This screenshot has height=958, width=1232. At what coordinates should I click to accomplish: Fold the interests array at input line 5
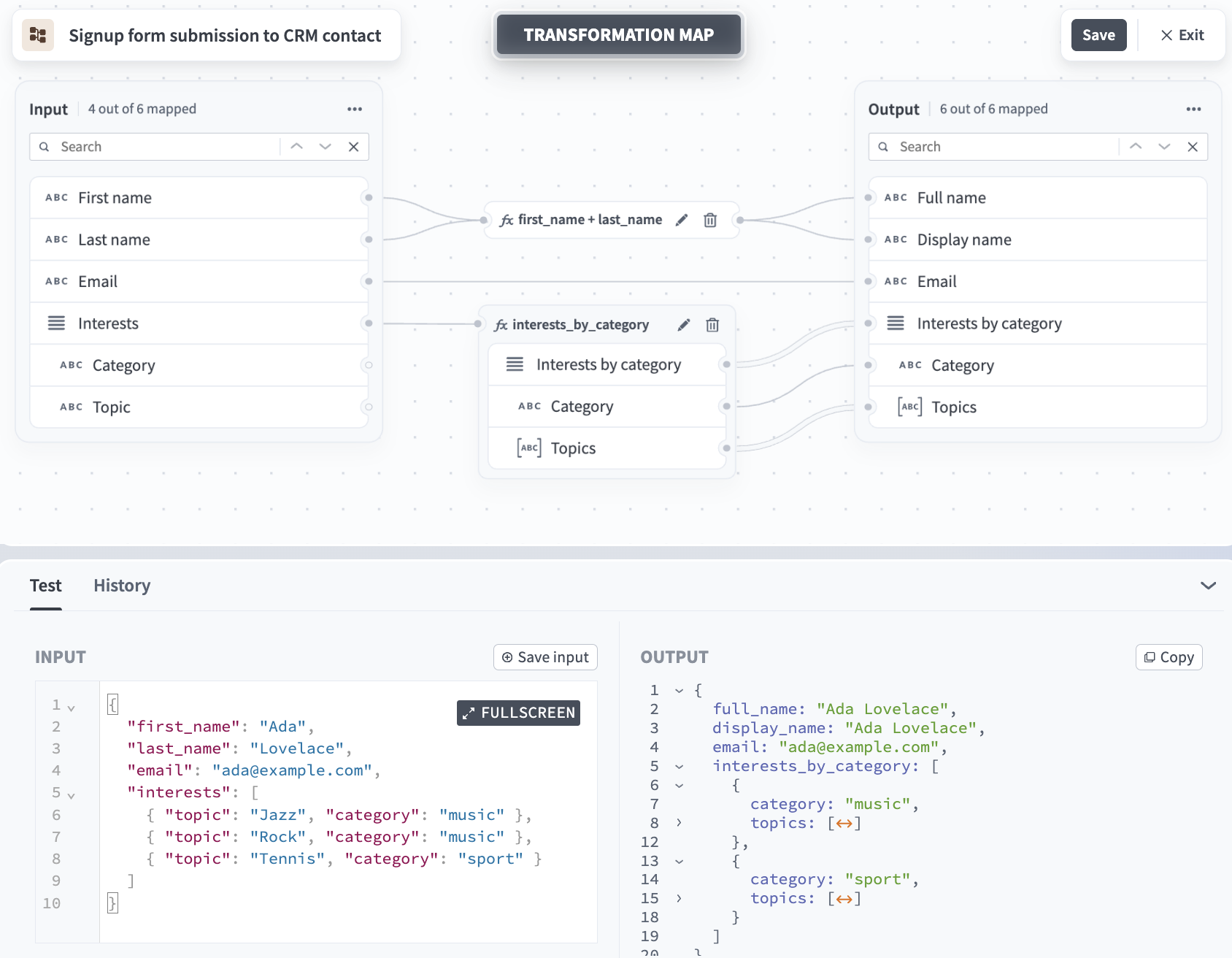pos(71,795)
